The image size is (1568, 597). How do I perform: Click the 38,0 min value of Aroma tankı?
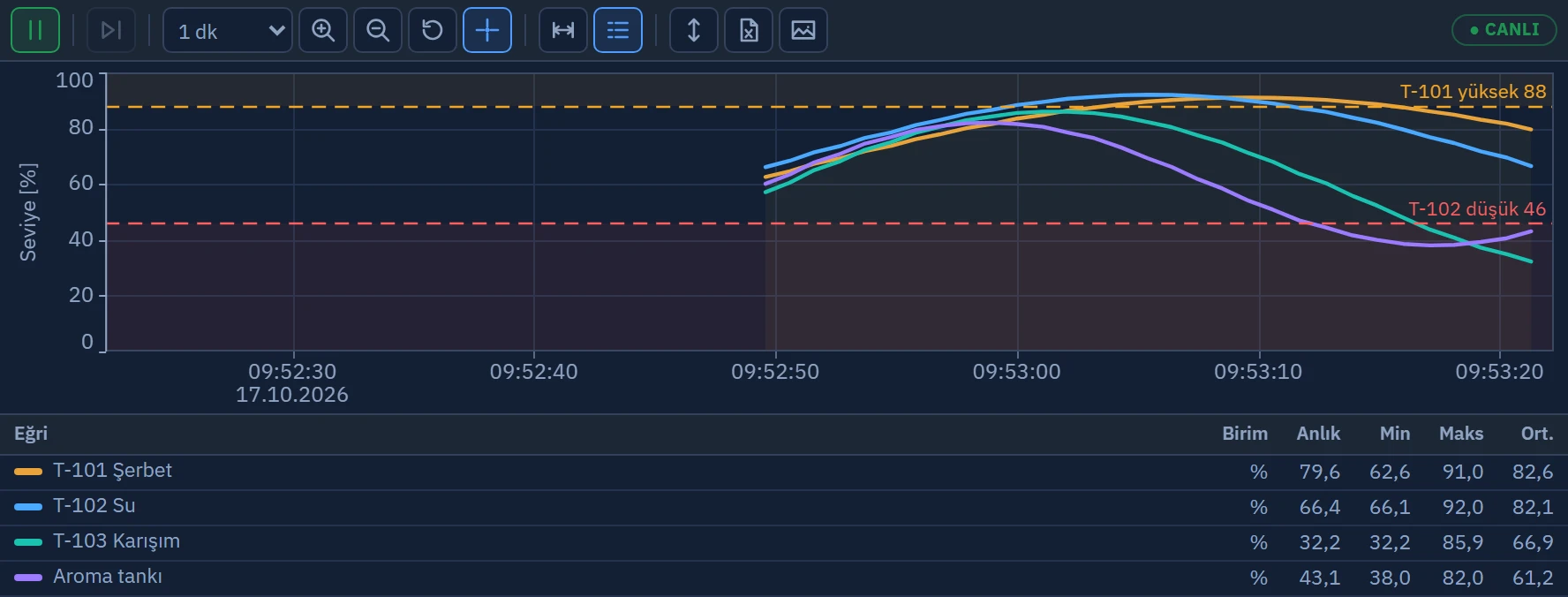click(1390, 578)
